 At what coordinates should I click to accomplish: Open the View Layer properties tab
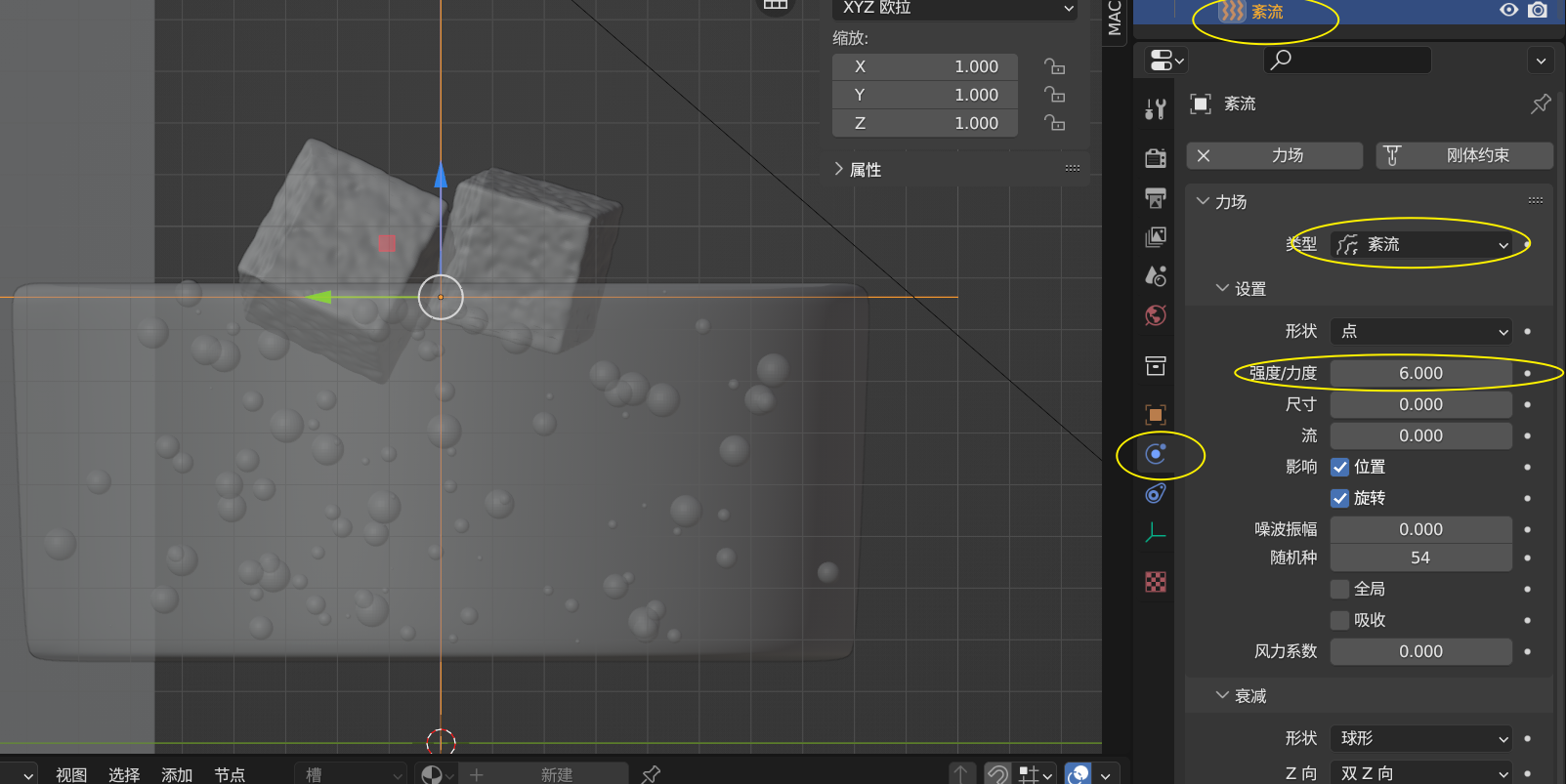[1156, 237]
